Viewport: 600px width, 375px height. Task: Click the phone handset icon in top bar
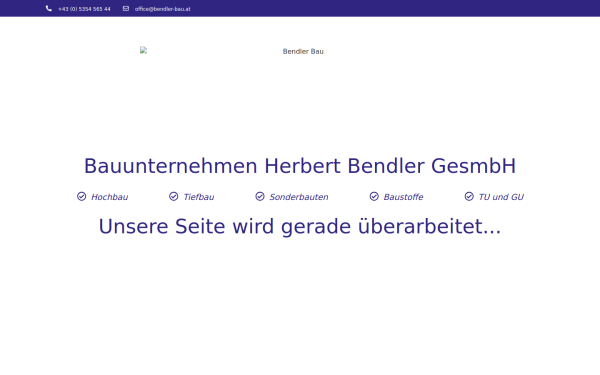49,8
